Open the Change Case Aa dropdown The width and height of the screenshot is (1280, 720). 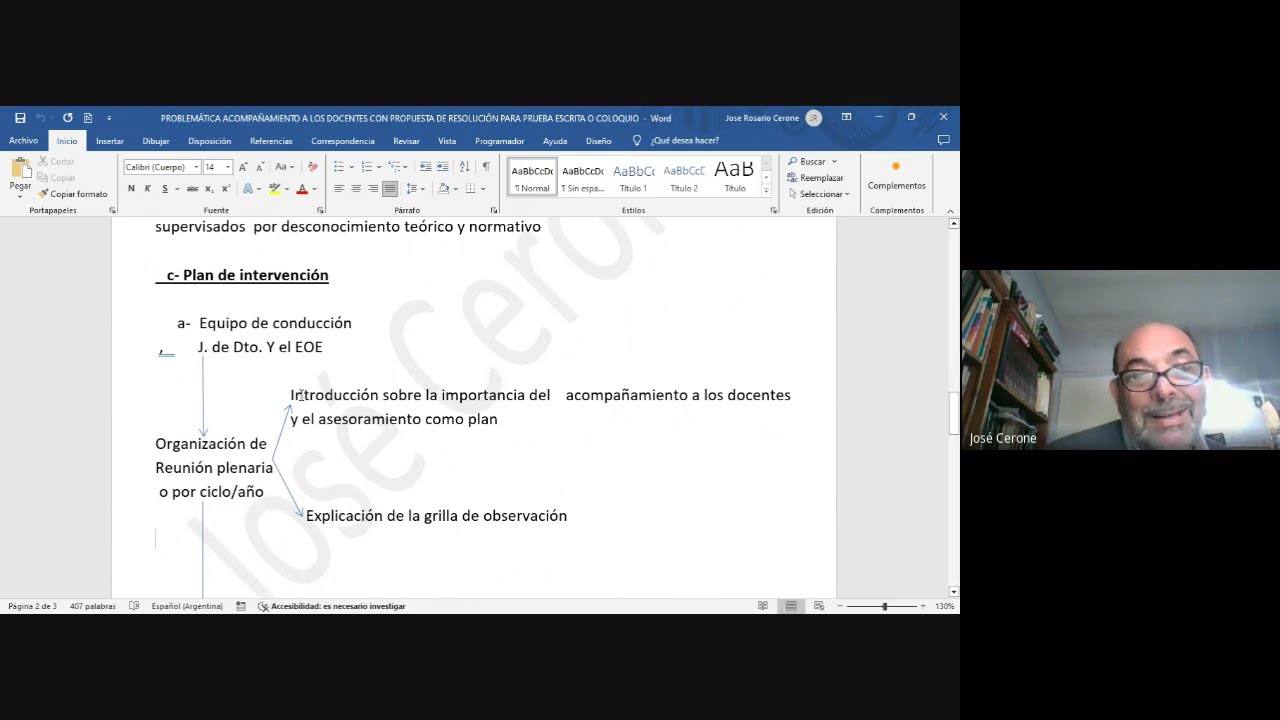(x=285, y=167)
